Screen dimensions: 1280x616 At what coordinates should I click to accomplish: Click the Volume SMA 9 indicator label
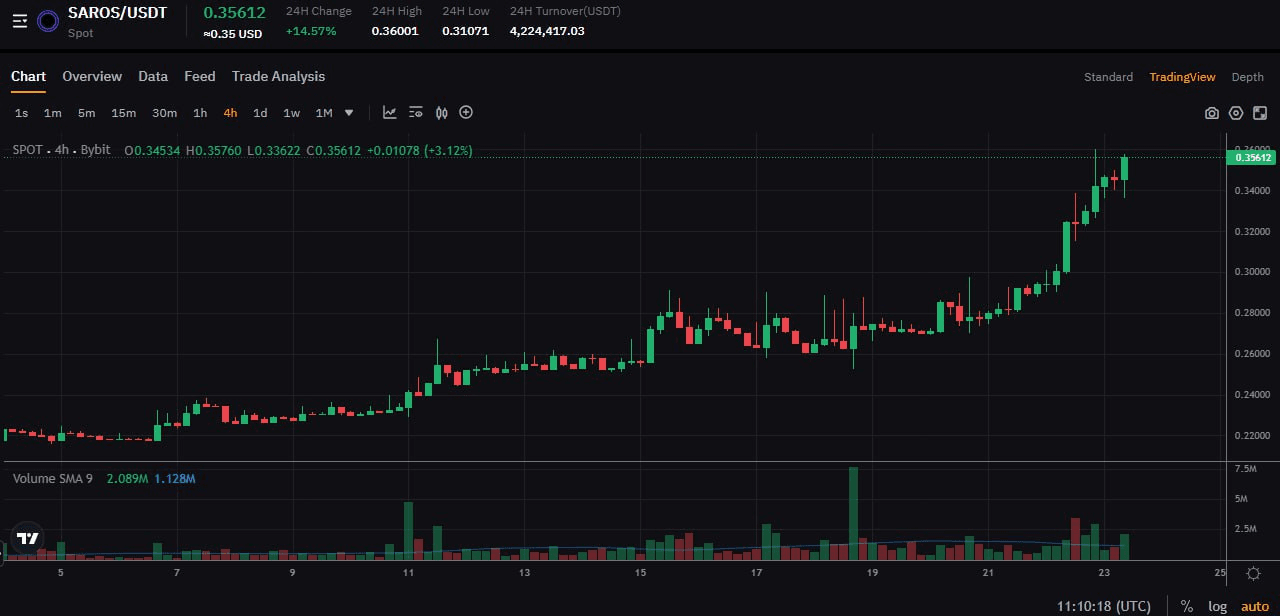click(52, 479)
